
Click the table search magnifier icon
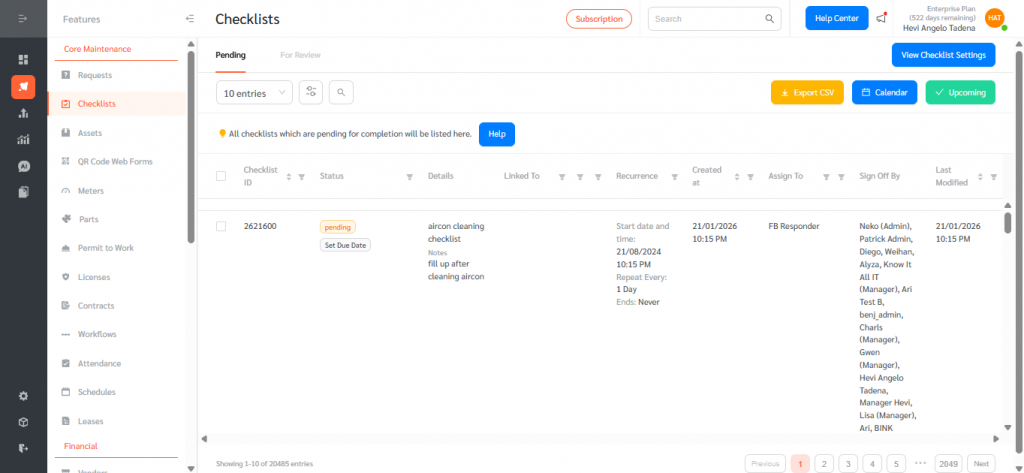(x=341, y=92)
